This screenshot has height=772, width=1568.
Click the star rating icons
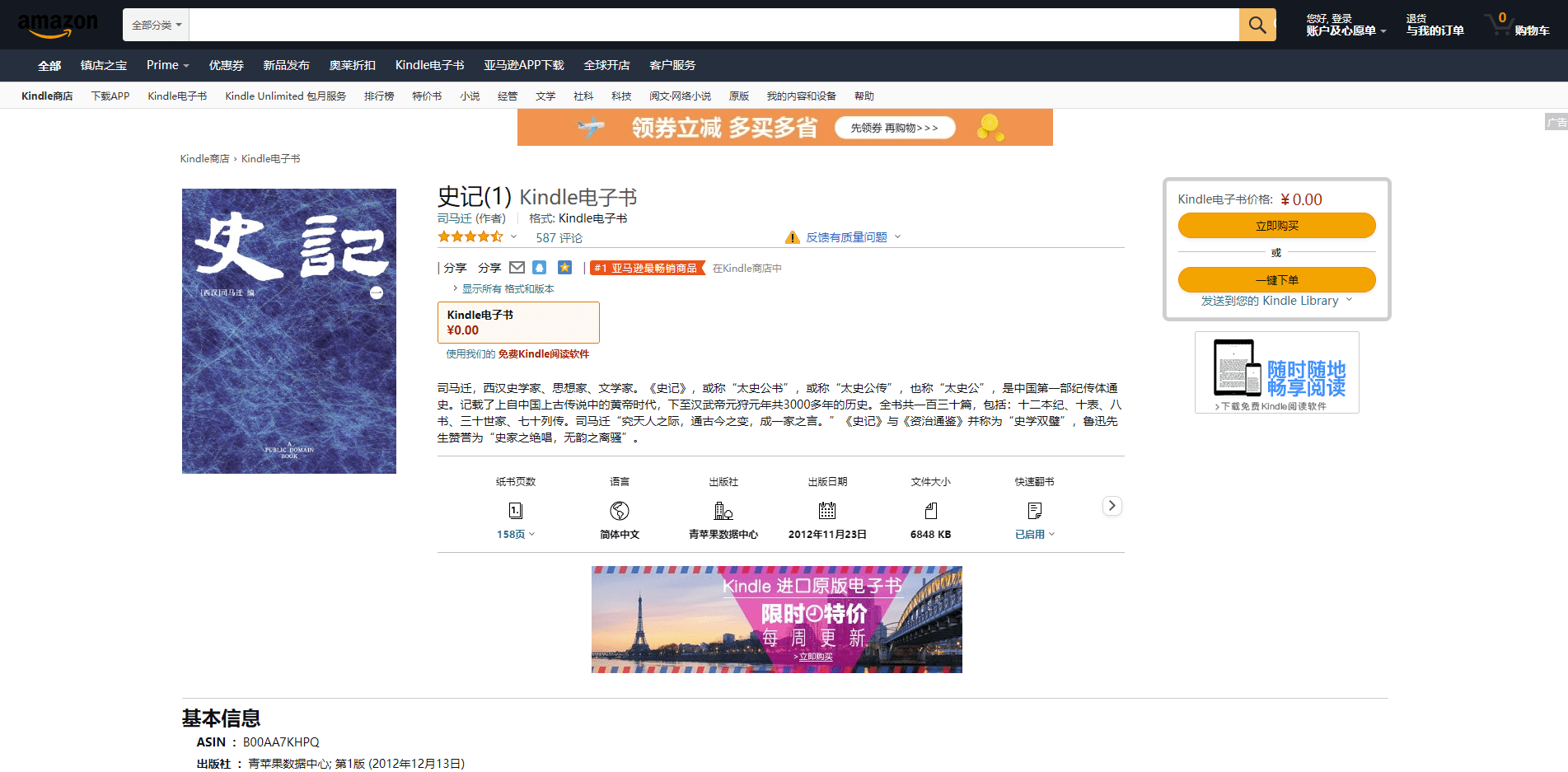tap(470, 237)
